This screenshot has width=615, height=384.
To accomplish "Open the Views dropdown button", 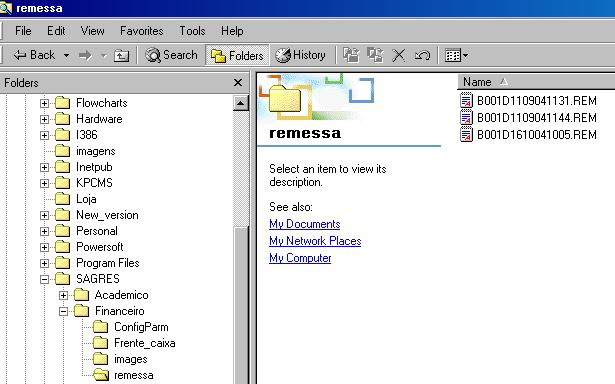I will pos(456,55).
